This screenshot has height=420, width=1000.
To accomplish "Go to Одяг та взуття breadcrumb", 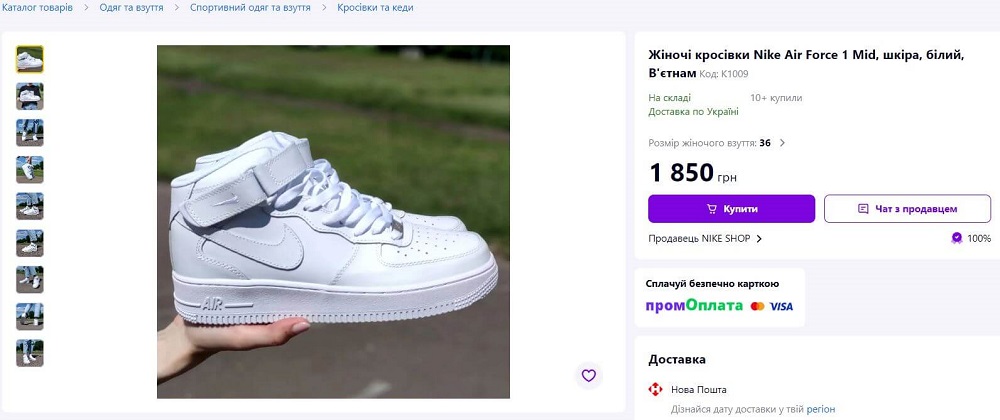I will pyautogui.click(x=131, y=7).
